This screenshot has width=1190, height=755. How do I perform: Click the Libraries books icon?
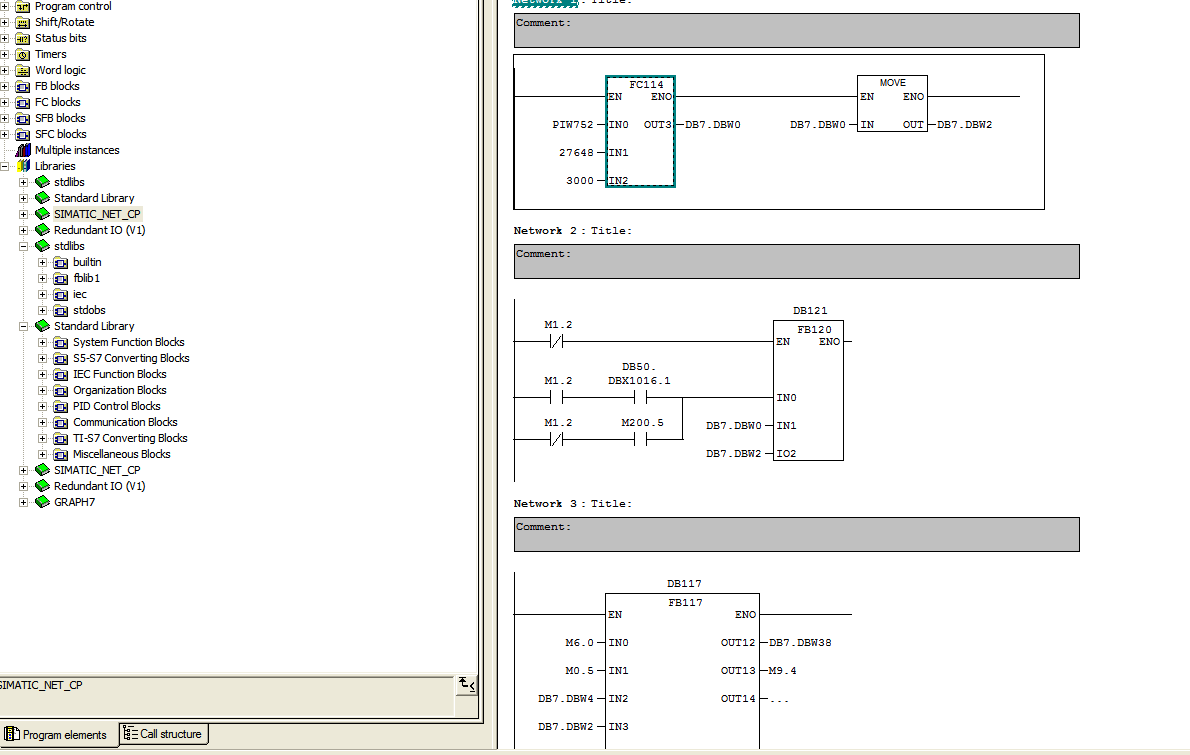23,166
